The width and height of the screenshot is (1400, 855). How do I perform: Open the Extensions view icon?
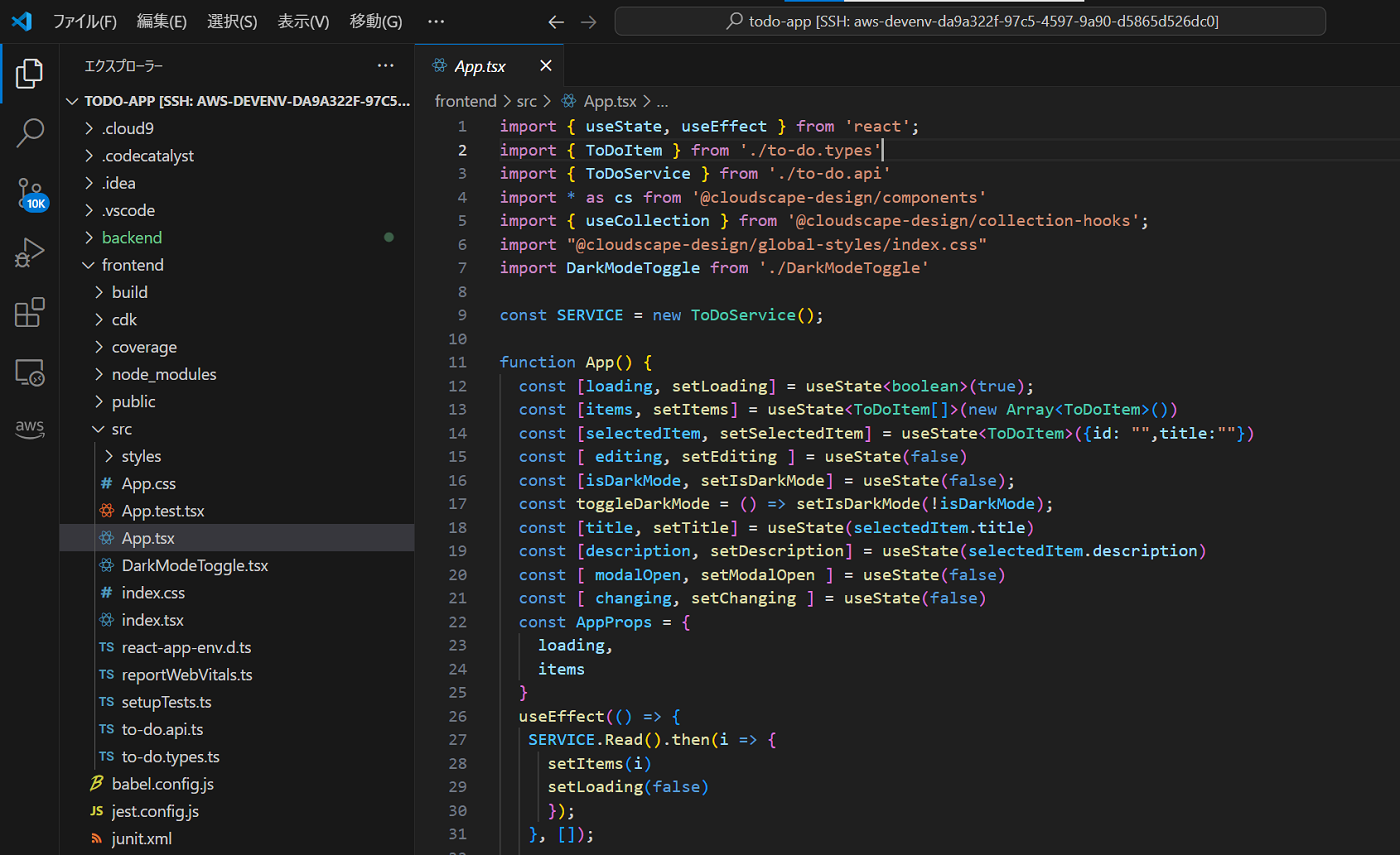pyautogui.click(x=30, y=313)
